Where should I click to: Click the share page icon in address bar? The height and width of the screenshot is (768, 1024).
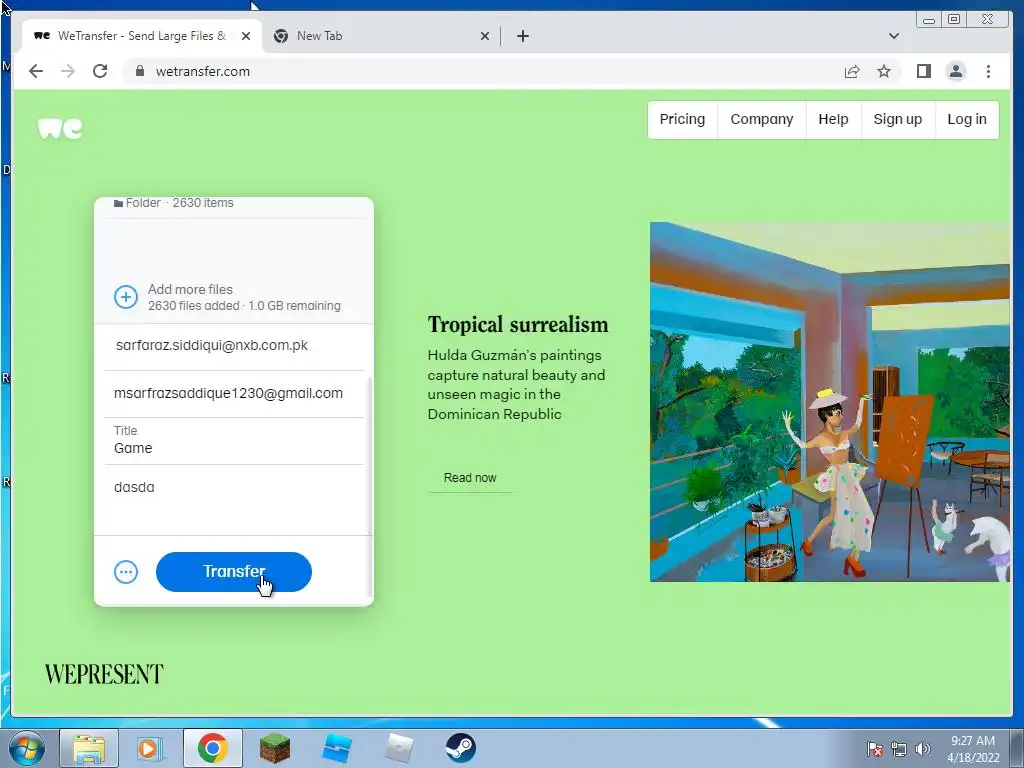coord(852,71)
